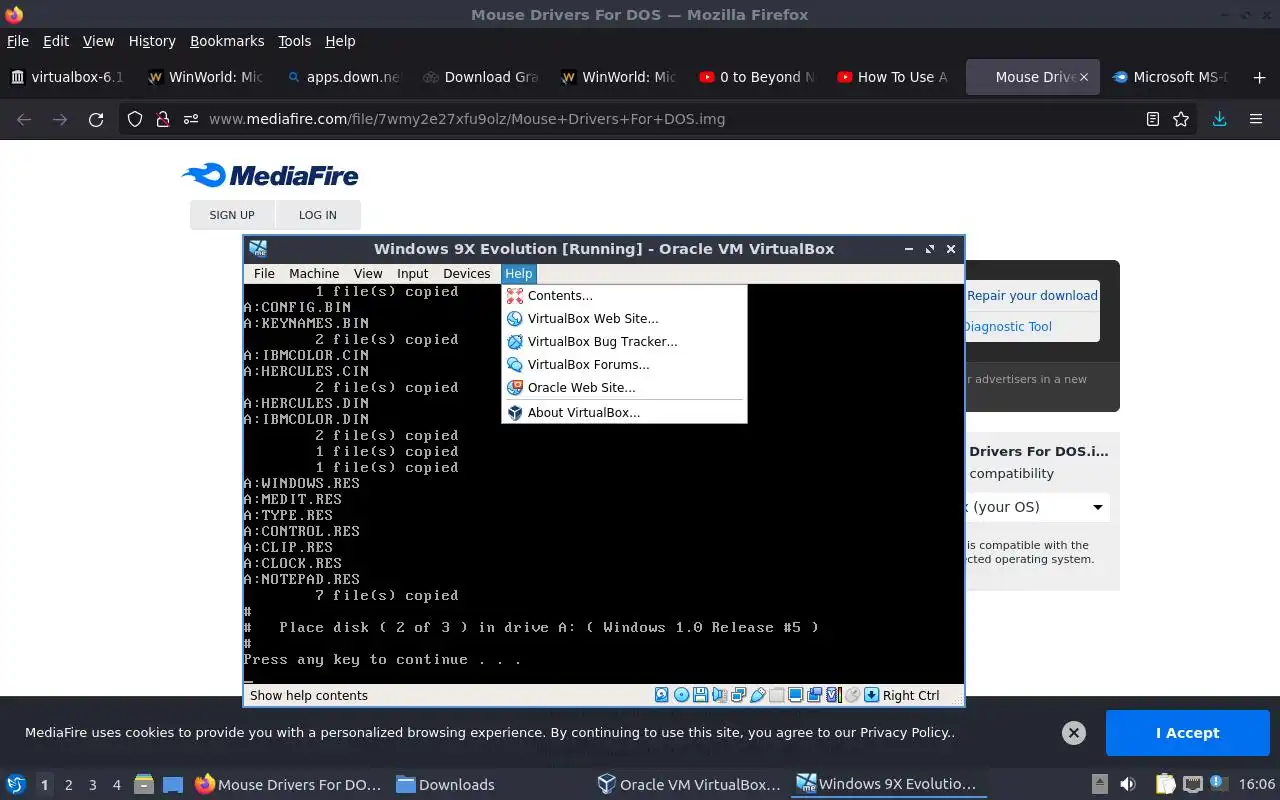
Task: Accept cookies with I Accept button
Action: click(x=1187, y=733)
